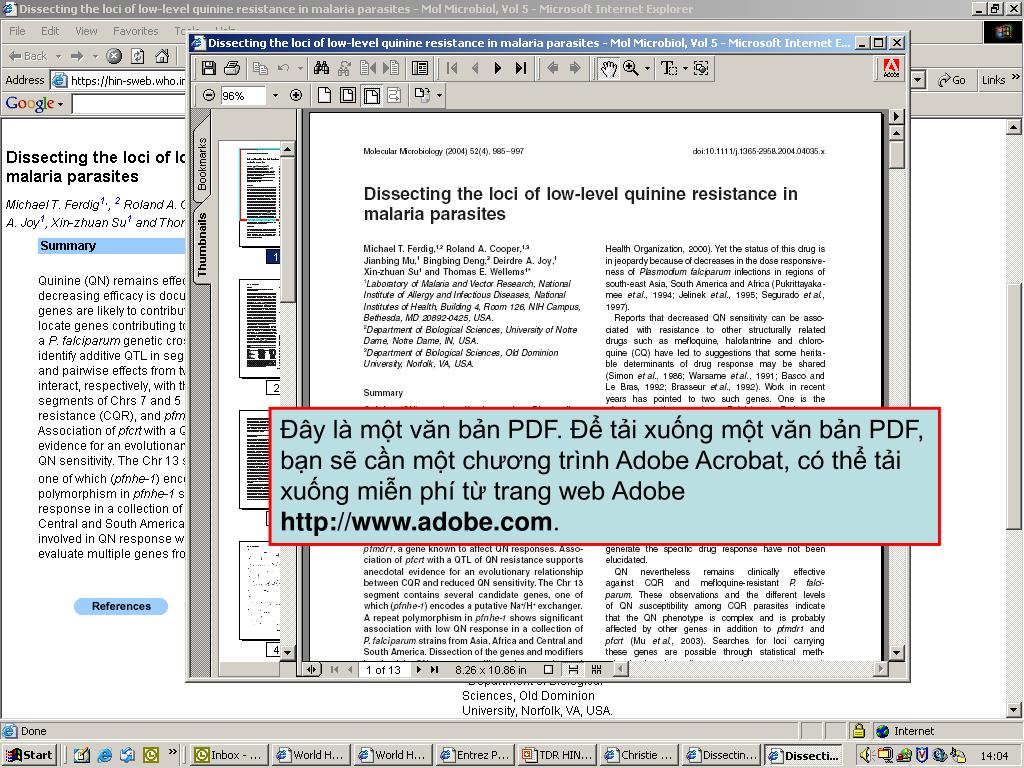Click the PDF horizontal scrollbar track
Screen dimensions: 1024x768
coord(751,669)
